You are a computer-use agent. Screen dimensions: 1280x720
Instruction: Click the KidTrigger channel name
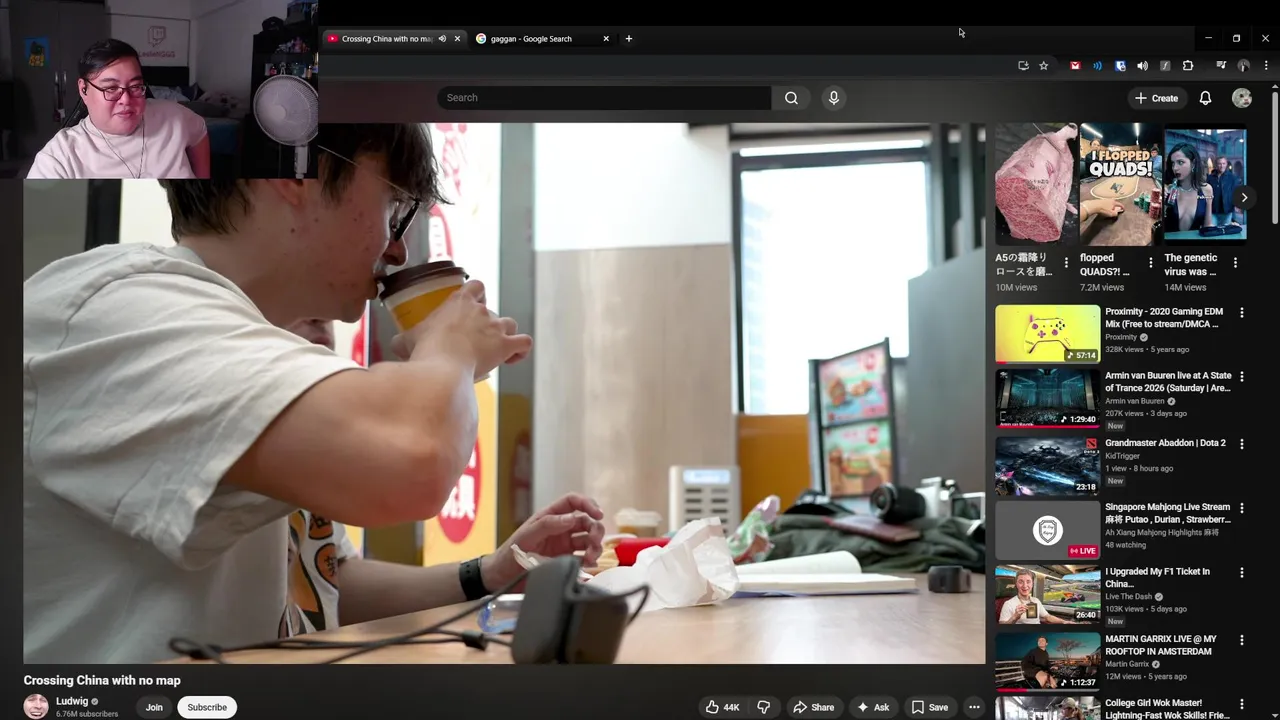(x=1125, y=456)
